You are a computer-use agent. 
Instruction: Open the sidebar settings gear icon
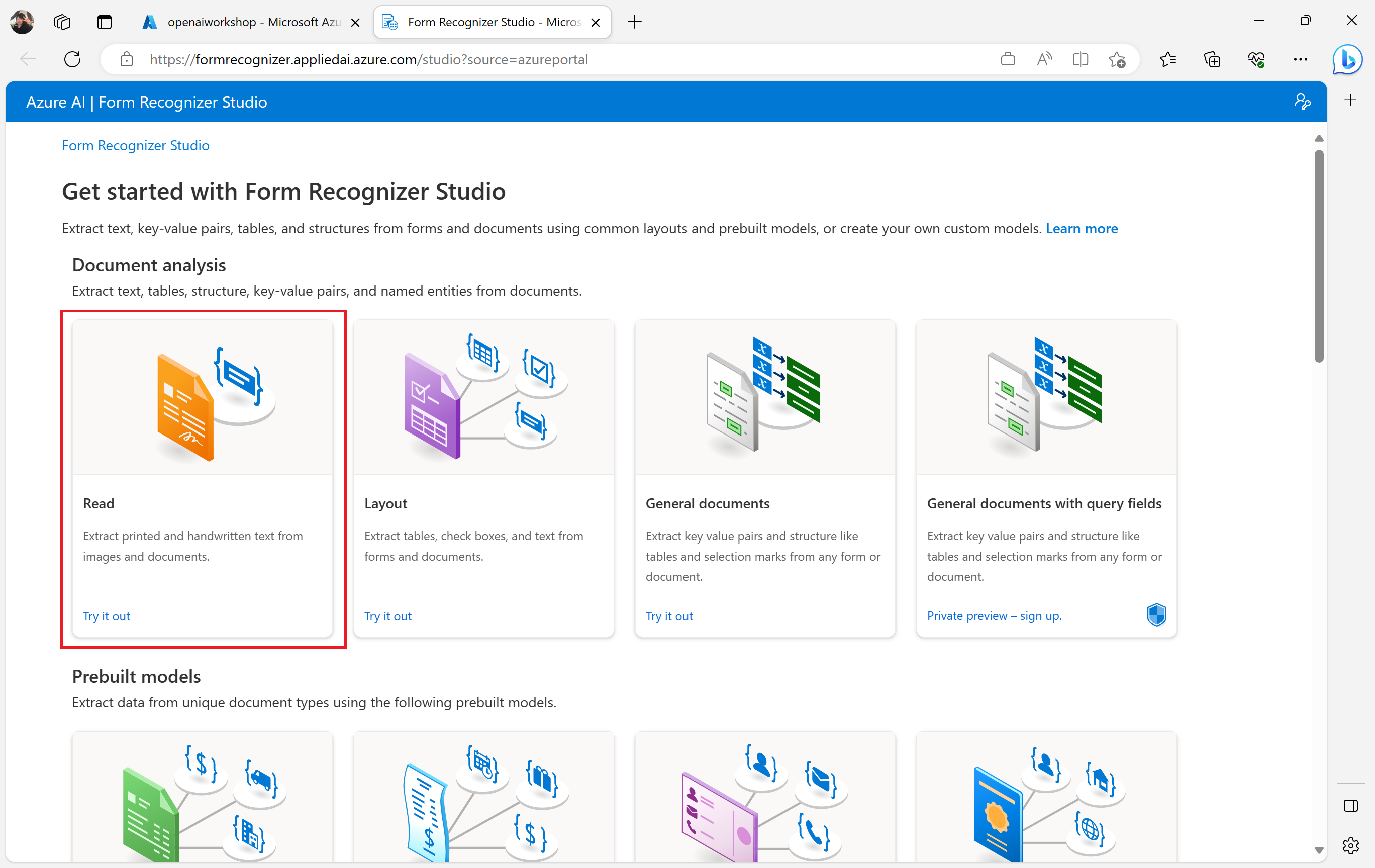(x=1350, y=845)
